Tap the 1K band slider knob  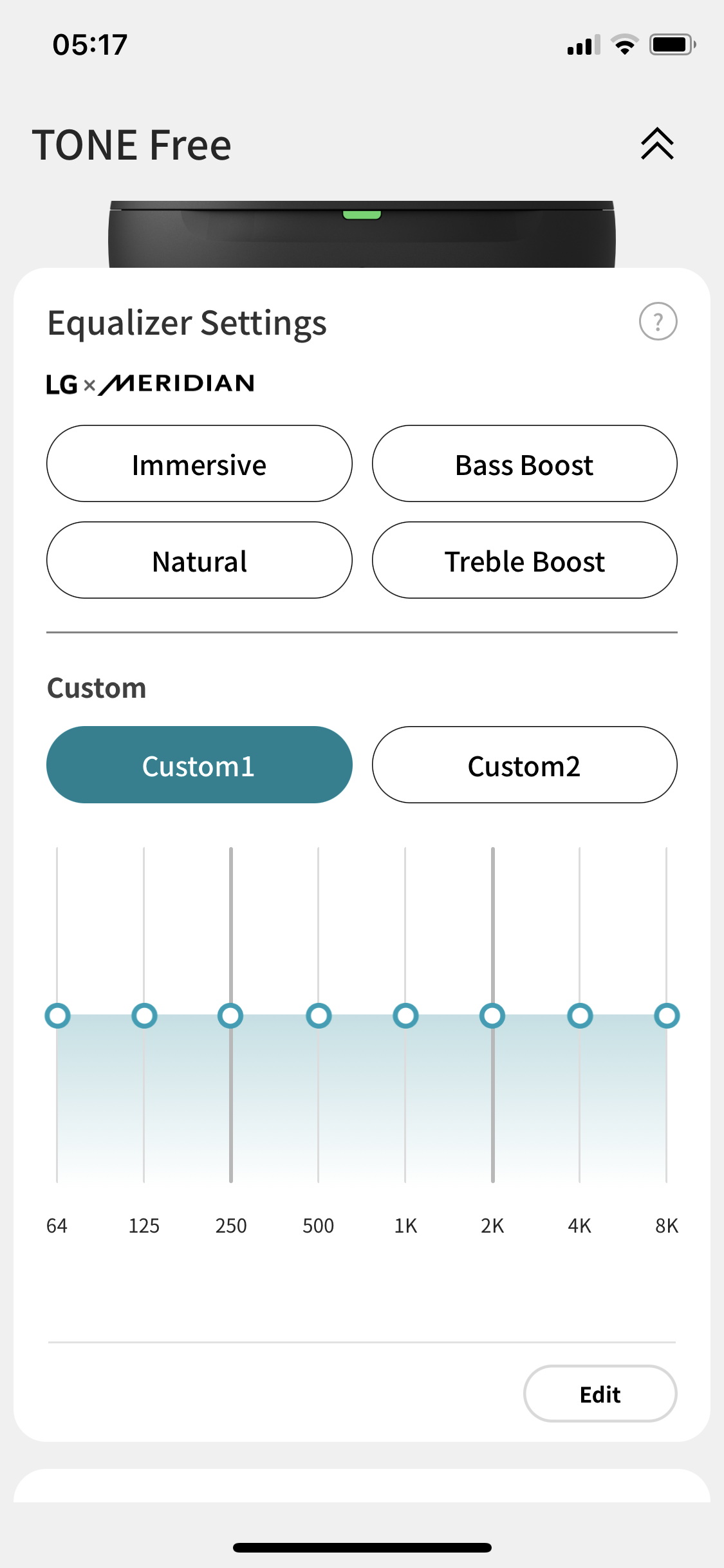pyautogui.click(x=405, y=1016)
